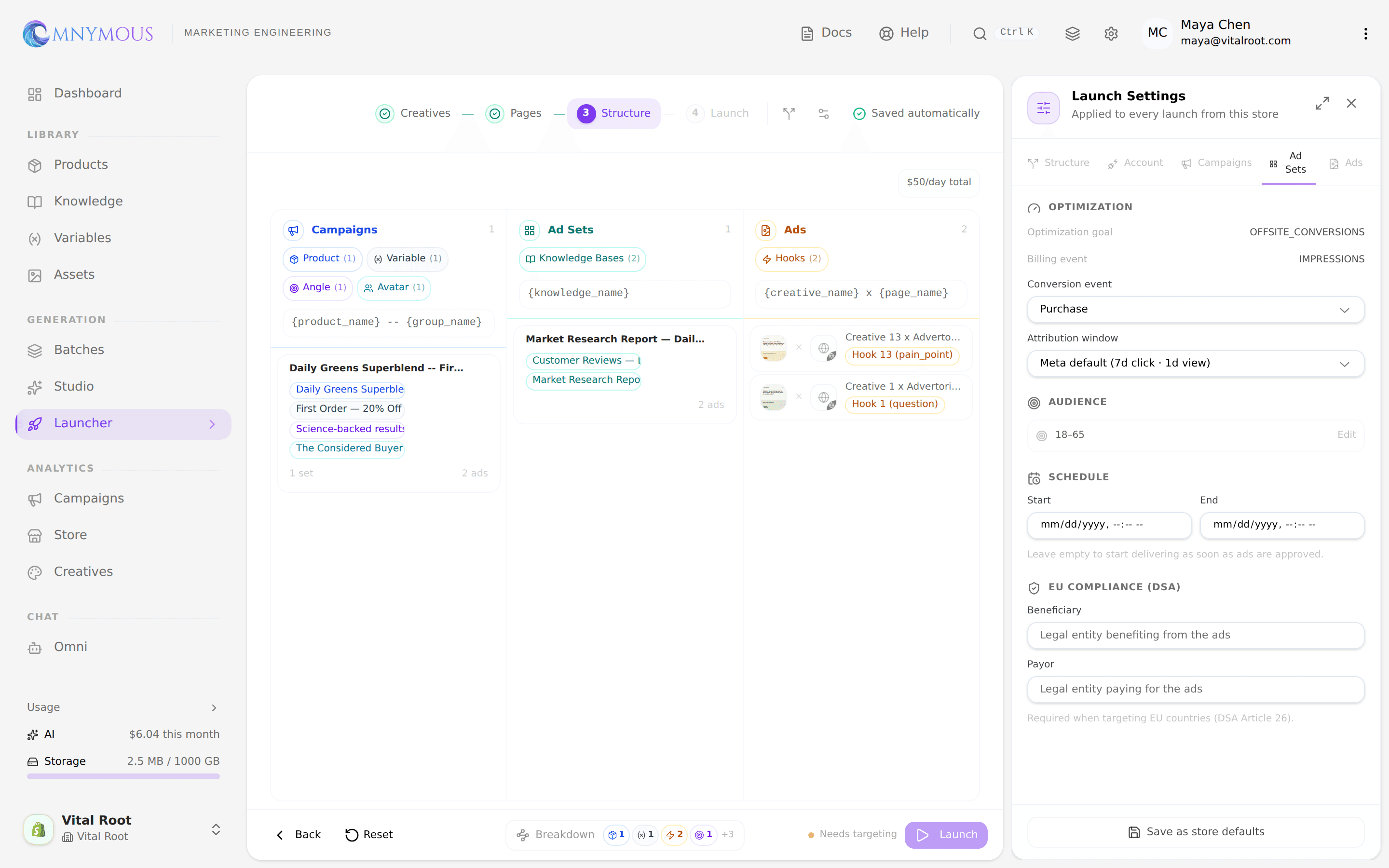This screenshot has height=868, width=1389.
Task: Toggle the Product (1) grouping chip
Action: pyautogui.click(x=323, y=259)
